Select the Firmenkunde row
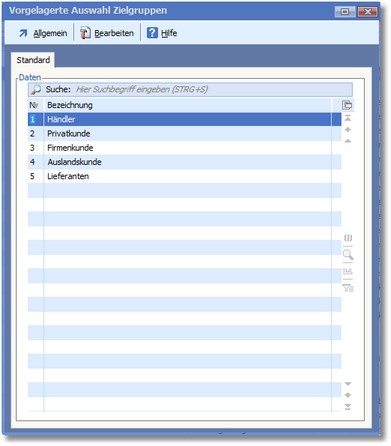391x446 pixels. point(184,148)
